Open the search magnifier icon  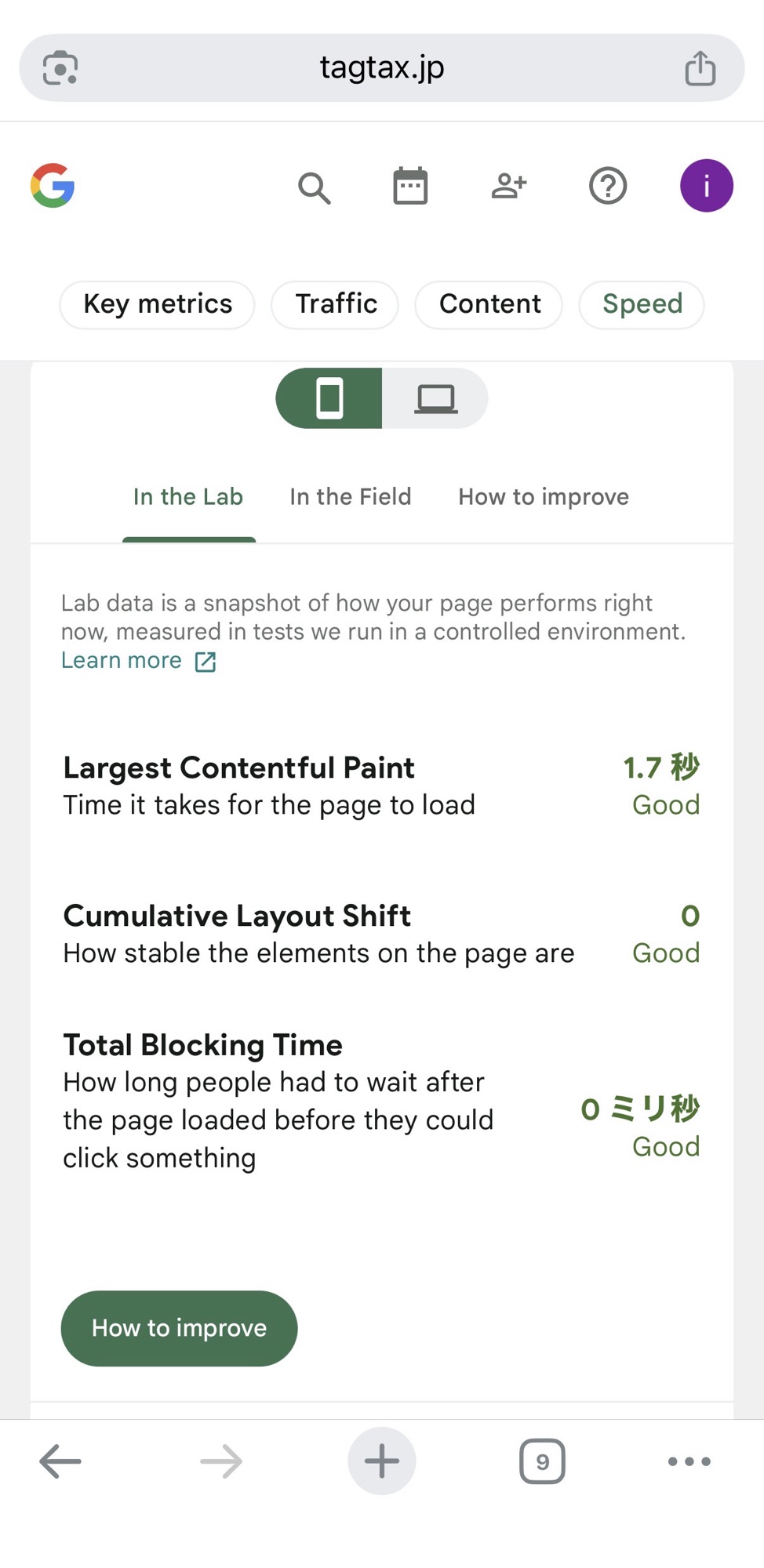tap(314, 188)
